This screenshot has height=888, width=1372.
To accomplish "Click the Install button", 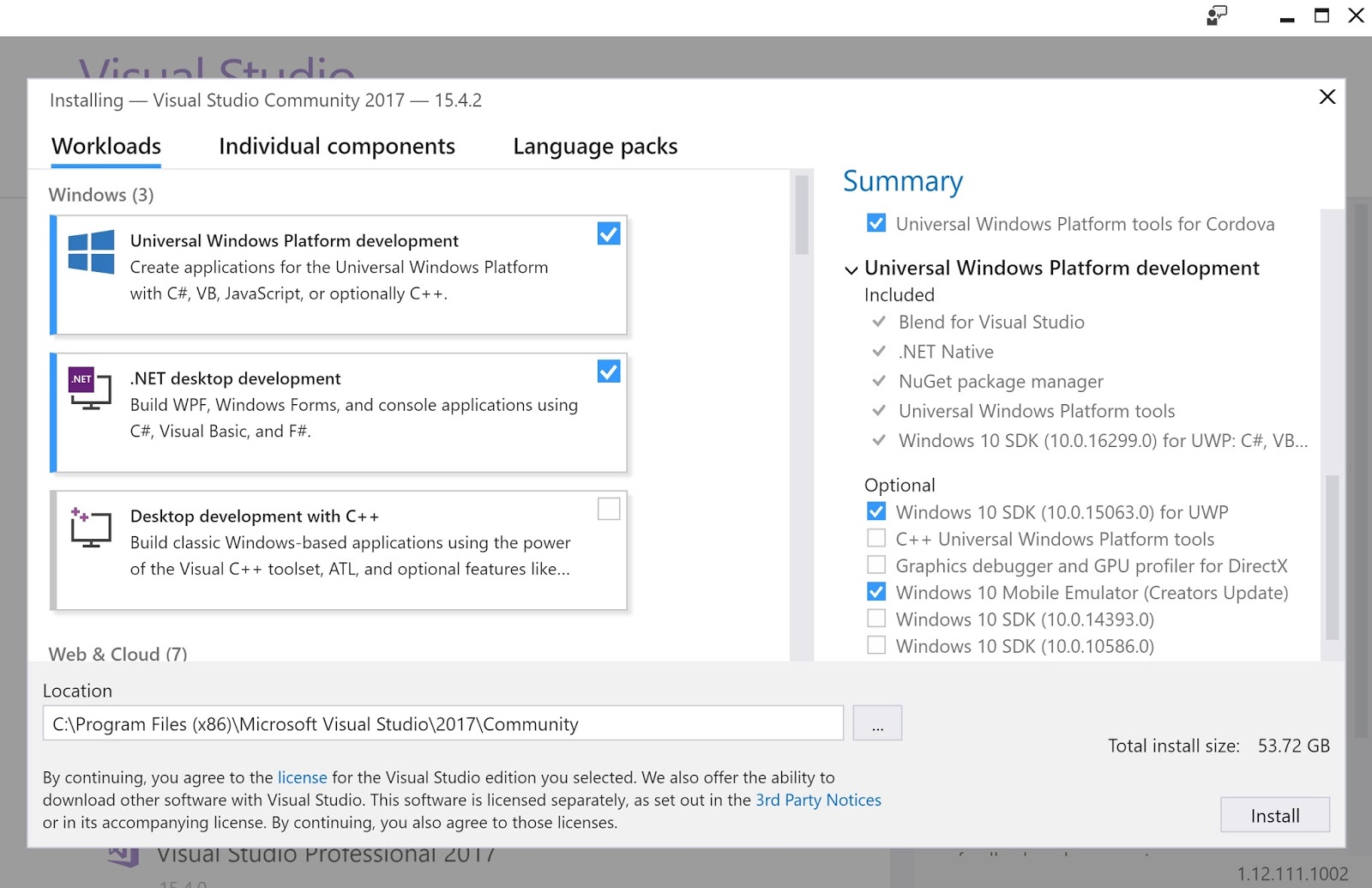I will 1274,815.
